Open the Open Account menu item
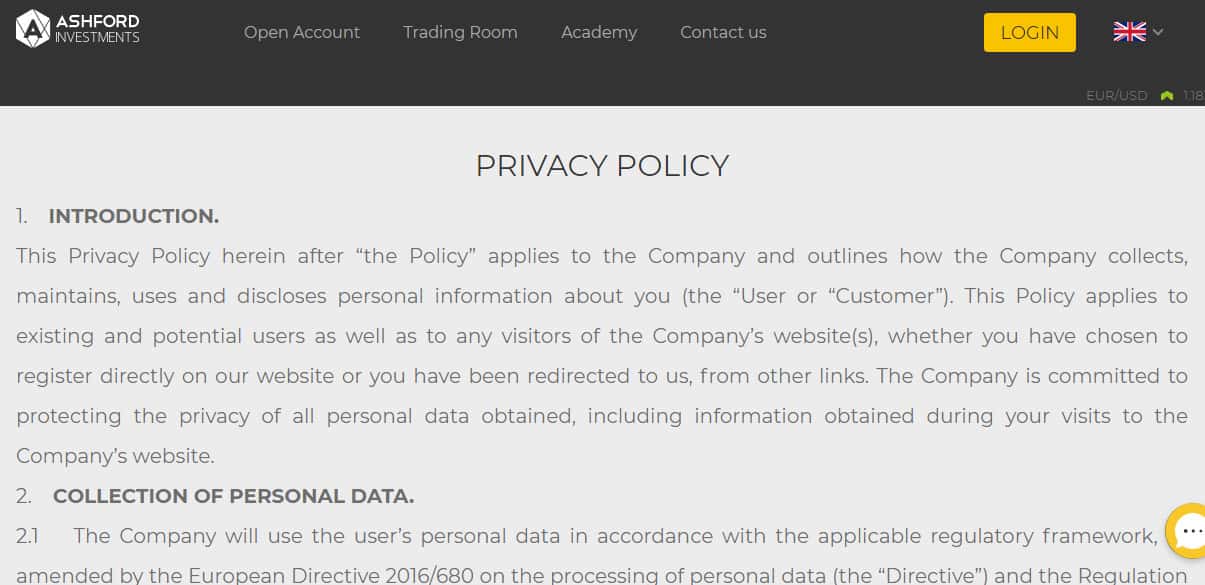This screenshot has width=1205, height=585. [x=301, y=32]
